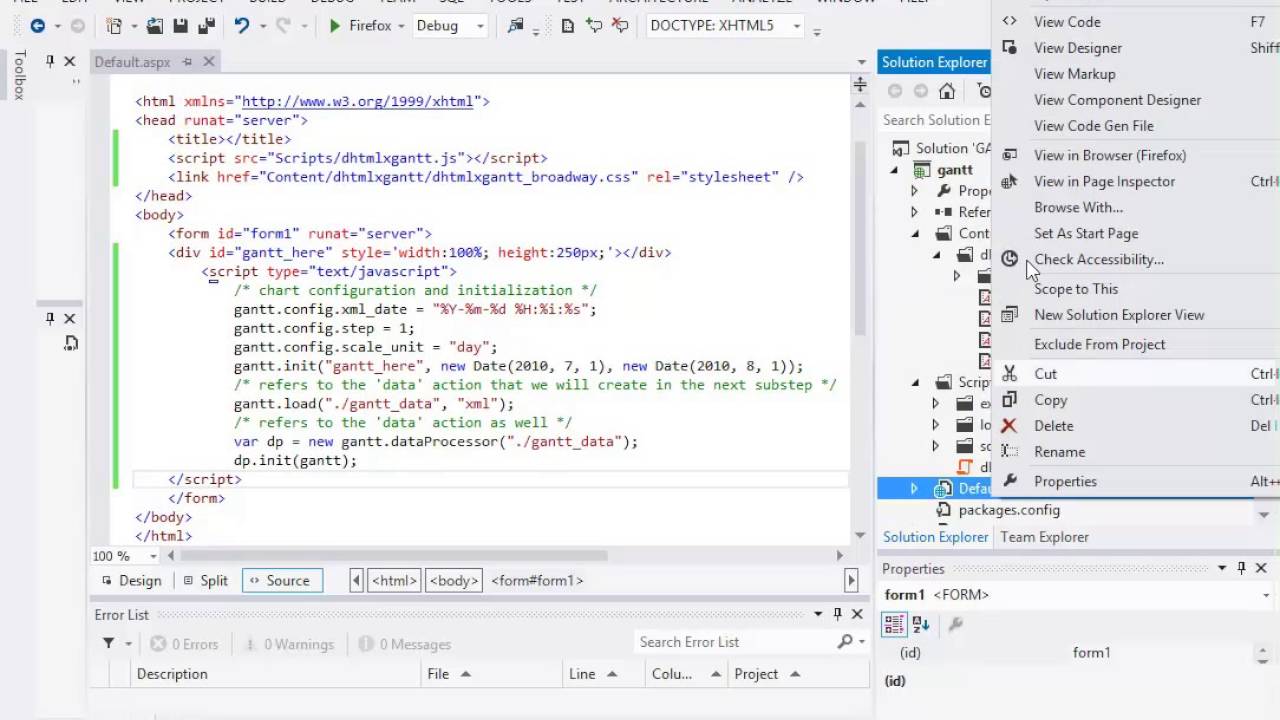
Task: Switch to Source view
Action: coord(281,580)
